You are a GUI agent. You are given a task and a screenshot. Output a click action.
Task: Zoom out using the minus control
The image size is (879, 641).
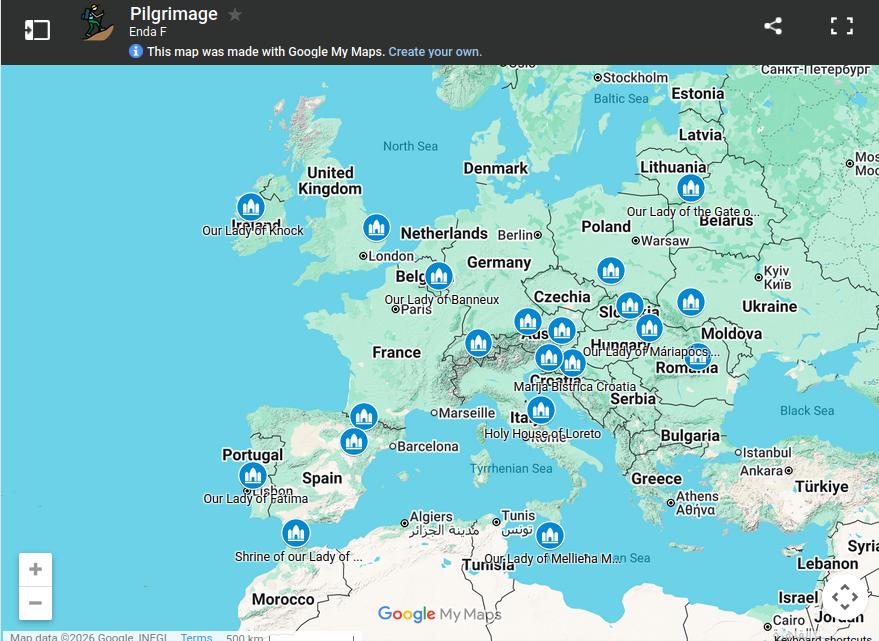tap(35, 602)
